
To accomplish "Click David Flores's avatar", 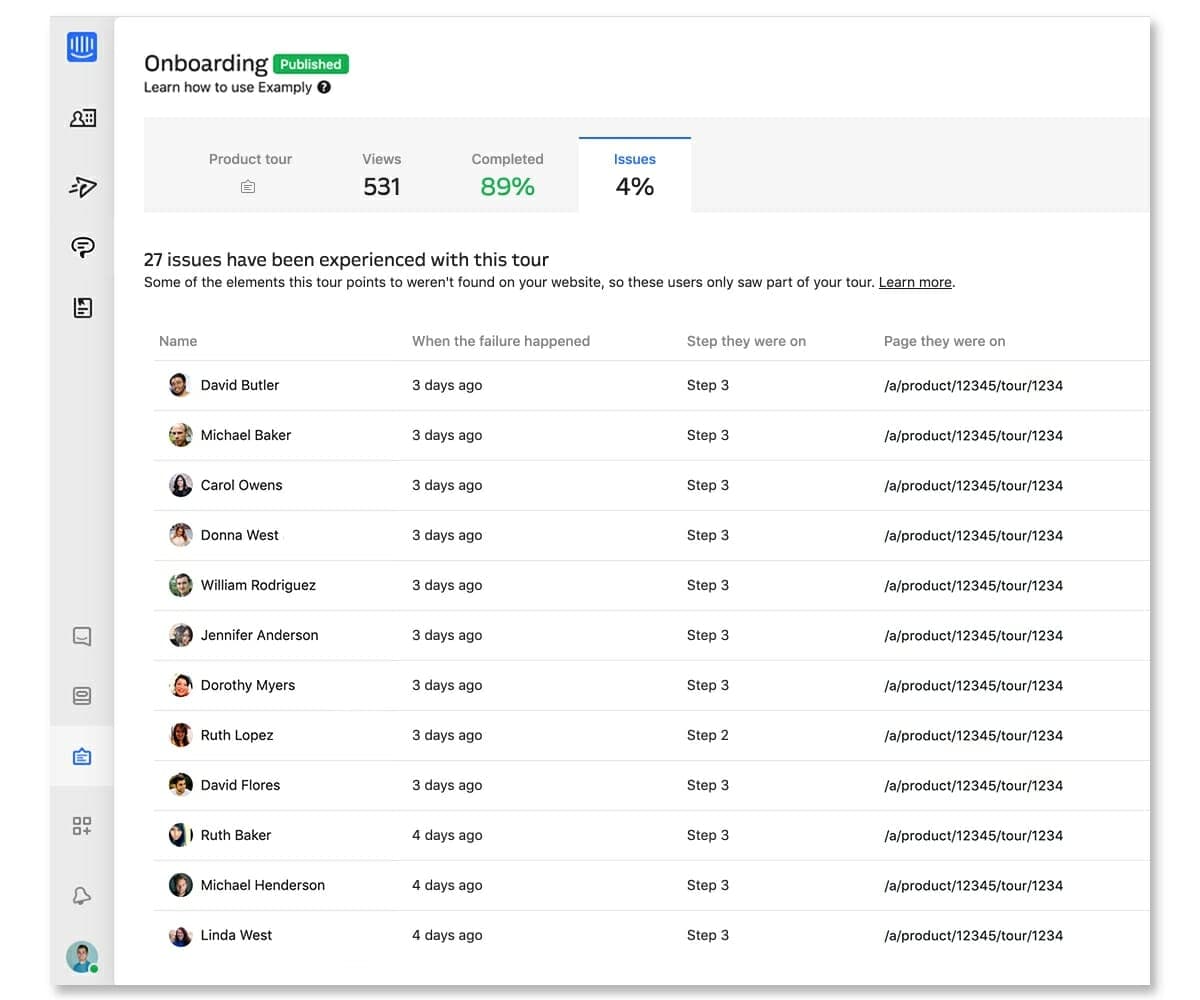I will [x=180, y=785].
